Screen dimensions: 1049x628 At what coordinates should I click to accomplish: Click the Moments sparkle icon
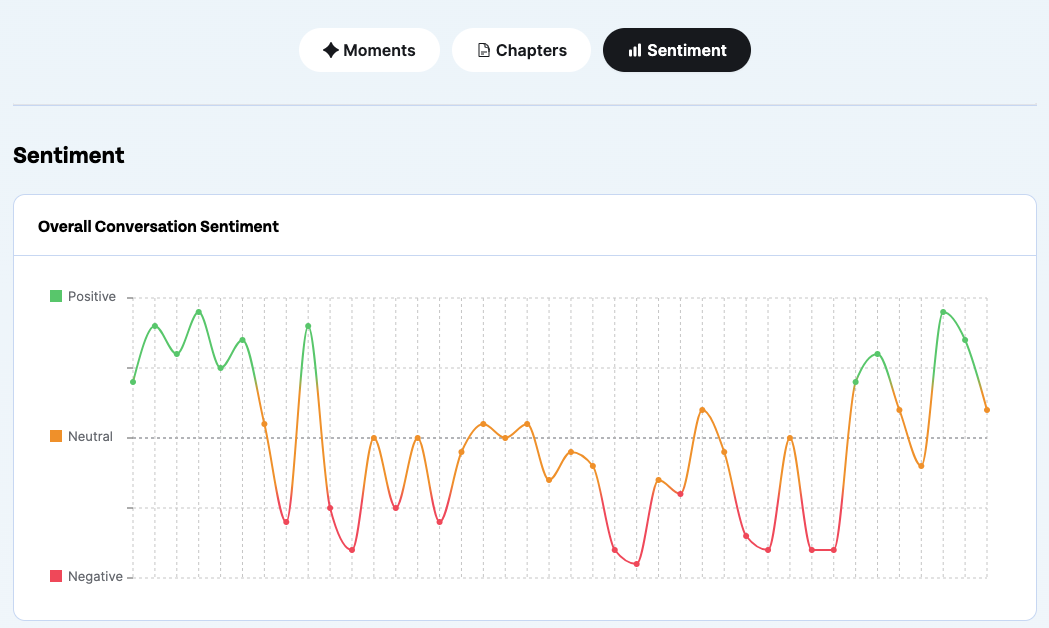pyautogui.click(x=330, y=50)
